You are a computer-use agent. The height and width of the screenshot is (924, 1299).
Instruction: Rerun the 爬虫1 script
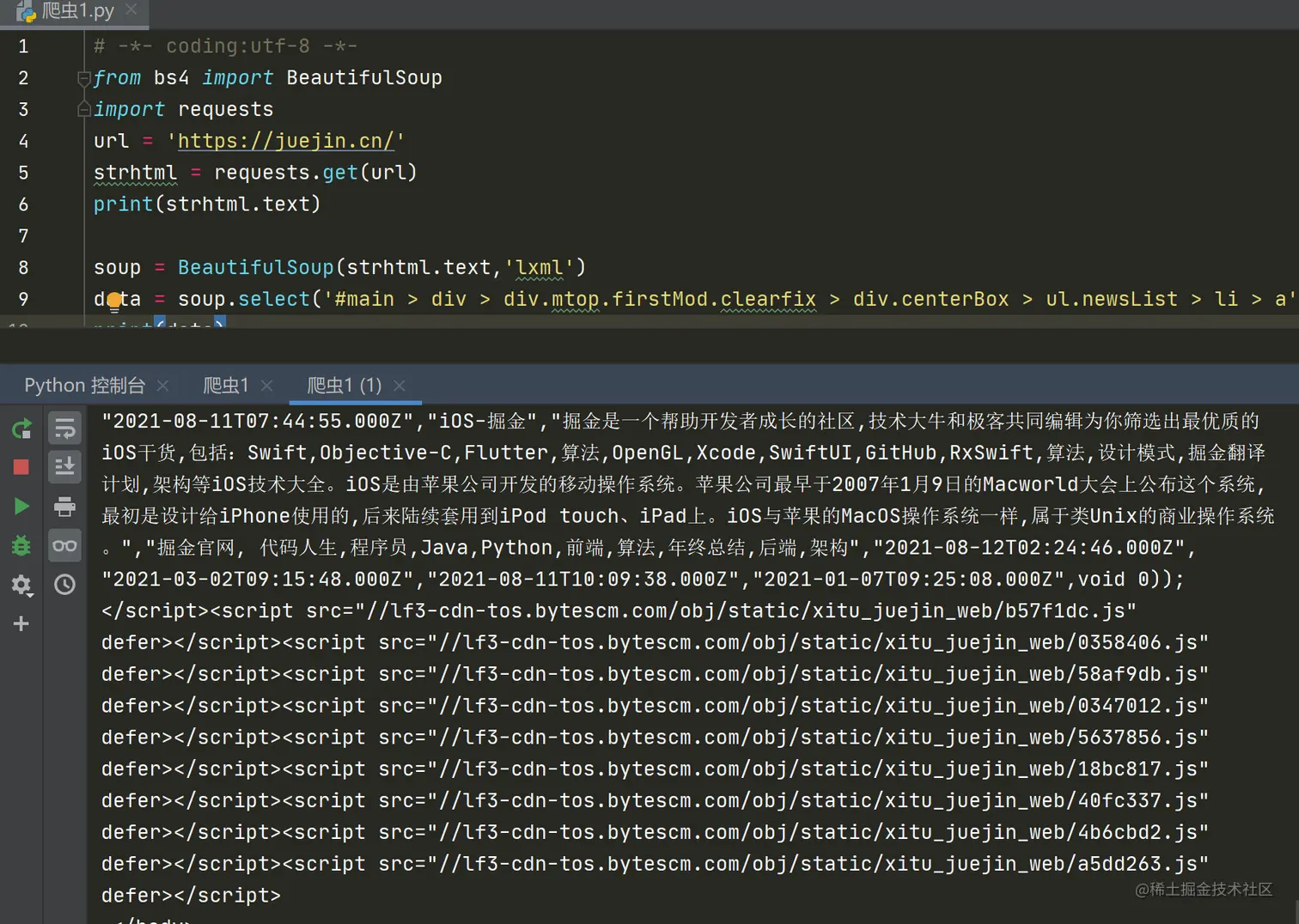[21, 429]
